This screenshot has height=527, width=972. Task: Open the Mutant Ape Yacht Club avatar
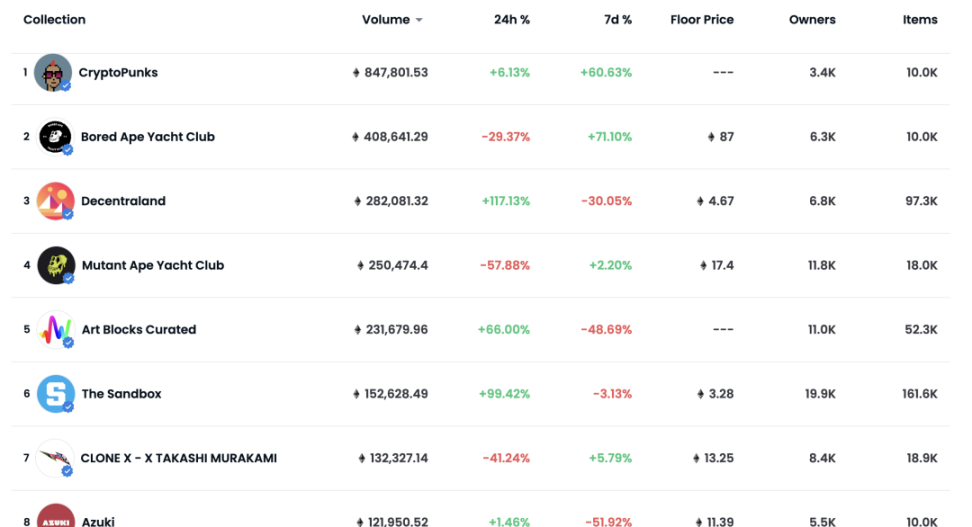click(56, 265)
